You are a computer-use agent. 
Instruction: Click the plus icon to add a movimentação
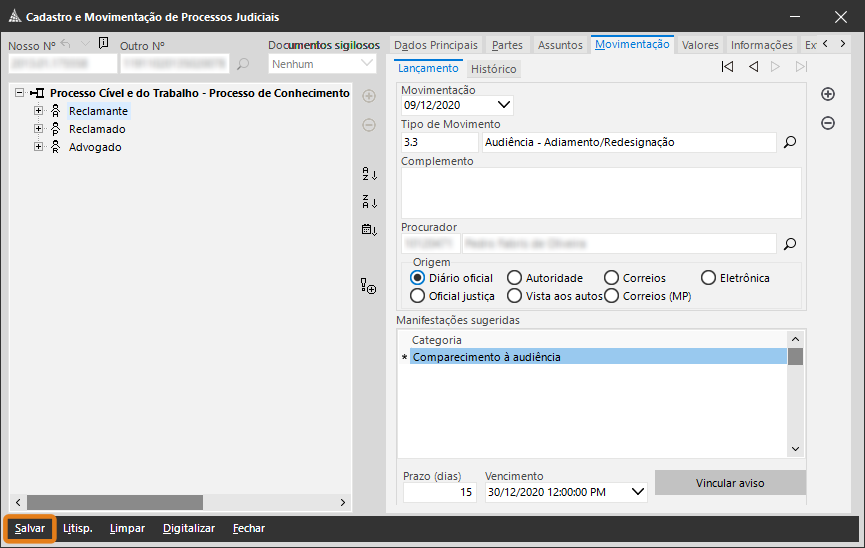tap(828, 94)
